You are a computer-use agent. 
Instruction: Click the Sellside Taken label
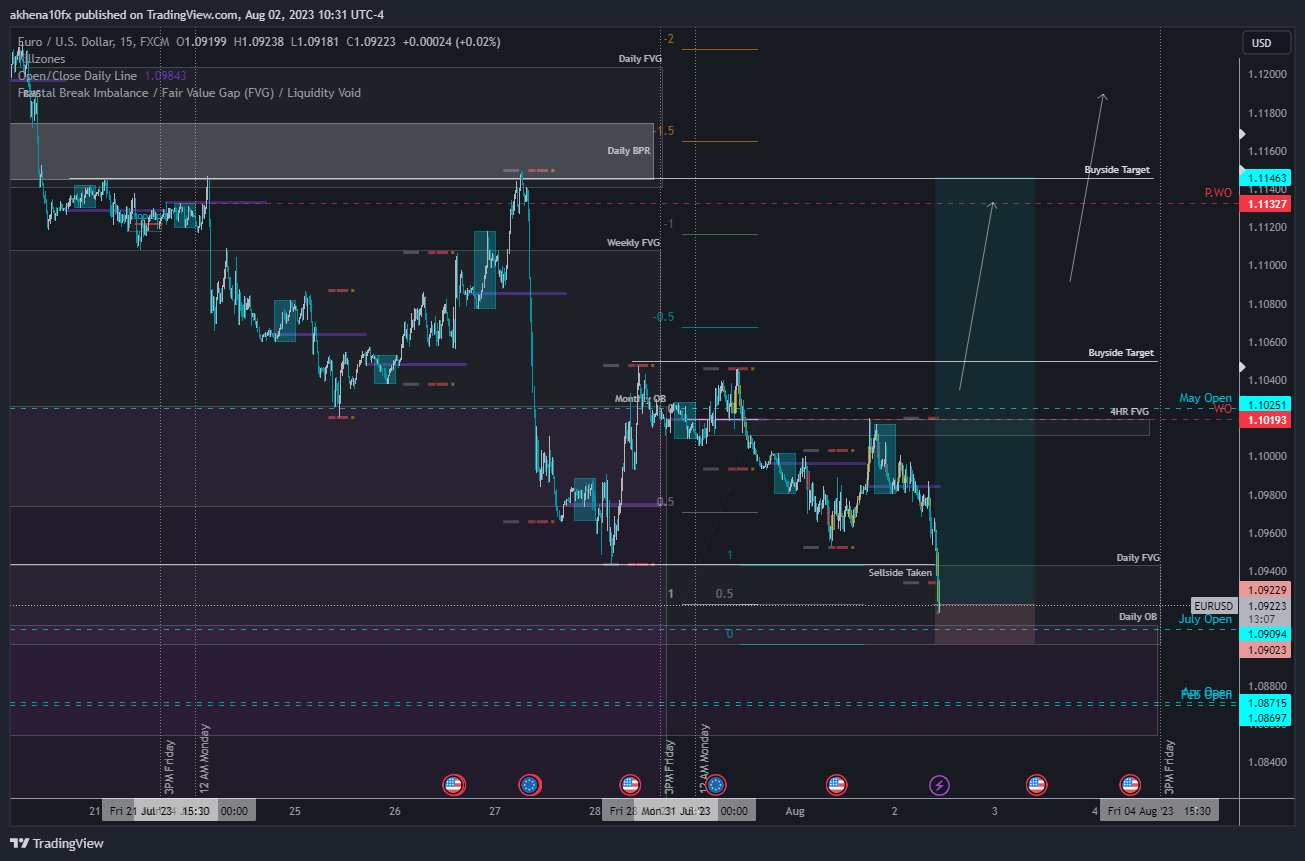point(900,573)
